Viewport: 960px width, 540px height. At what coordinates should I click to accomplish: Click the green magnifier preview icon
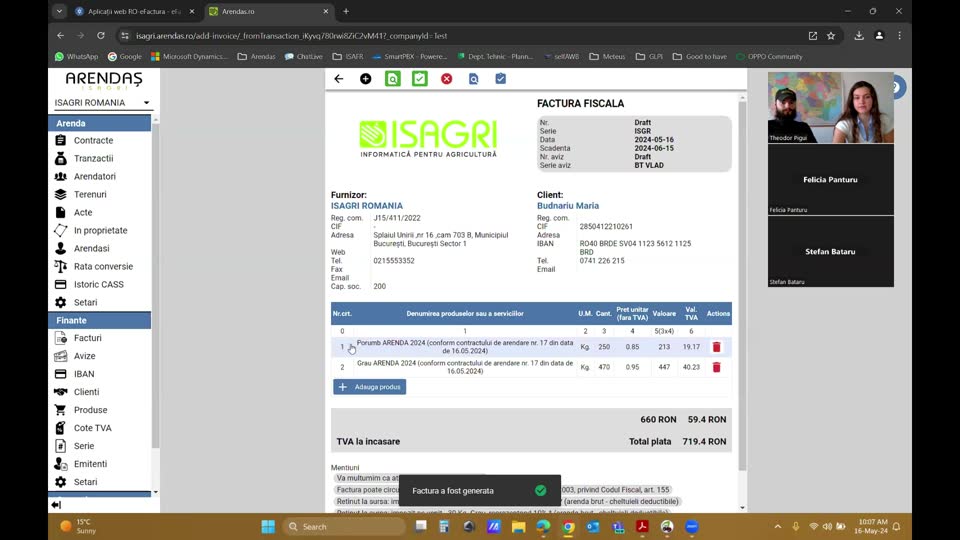pyautogui.click(x=392, y=79)
